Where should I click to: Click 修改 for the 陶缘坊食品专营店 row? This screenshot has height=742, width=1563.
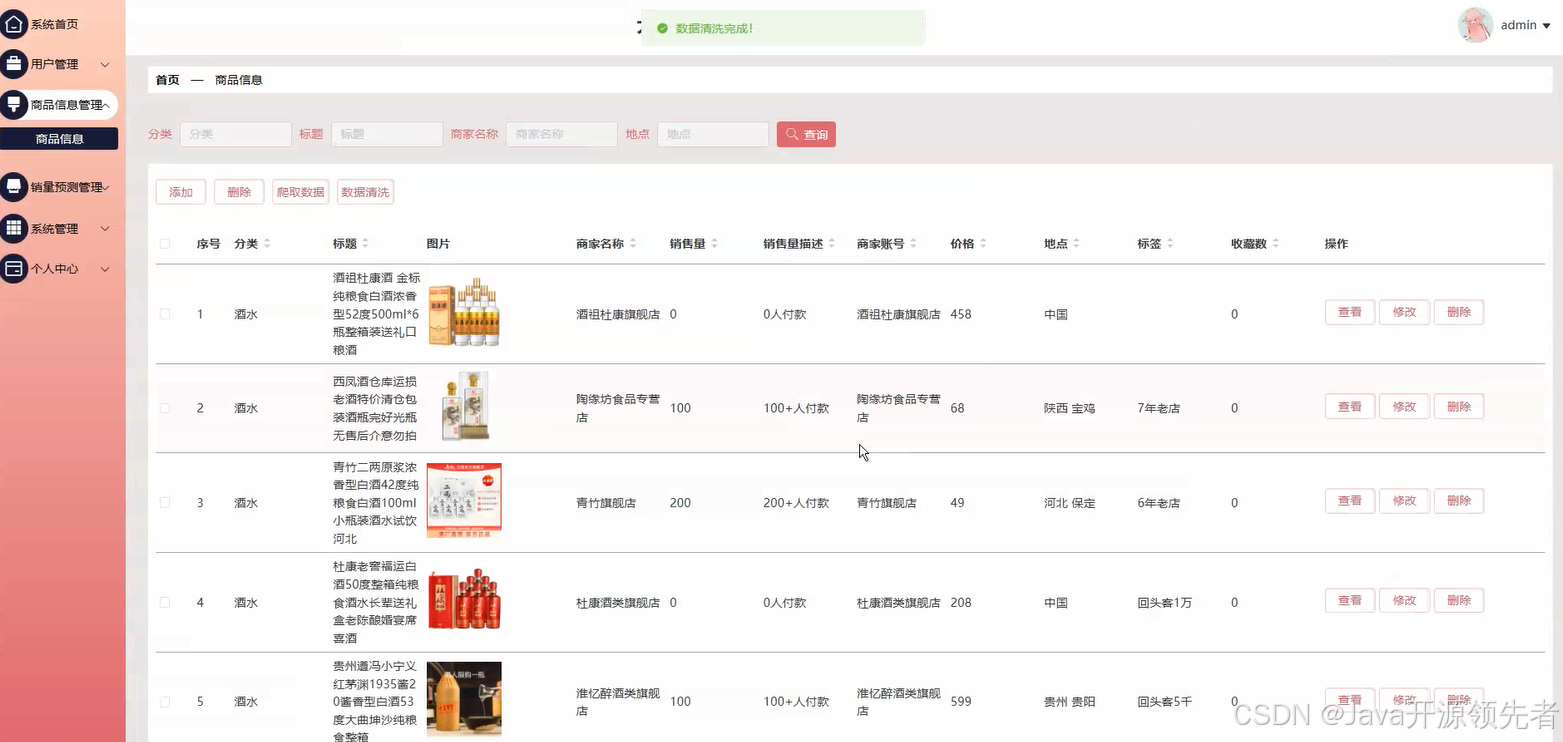point(1404,406)
